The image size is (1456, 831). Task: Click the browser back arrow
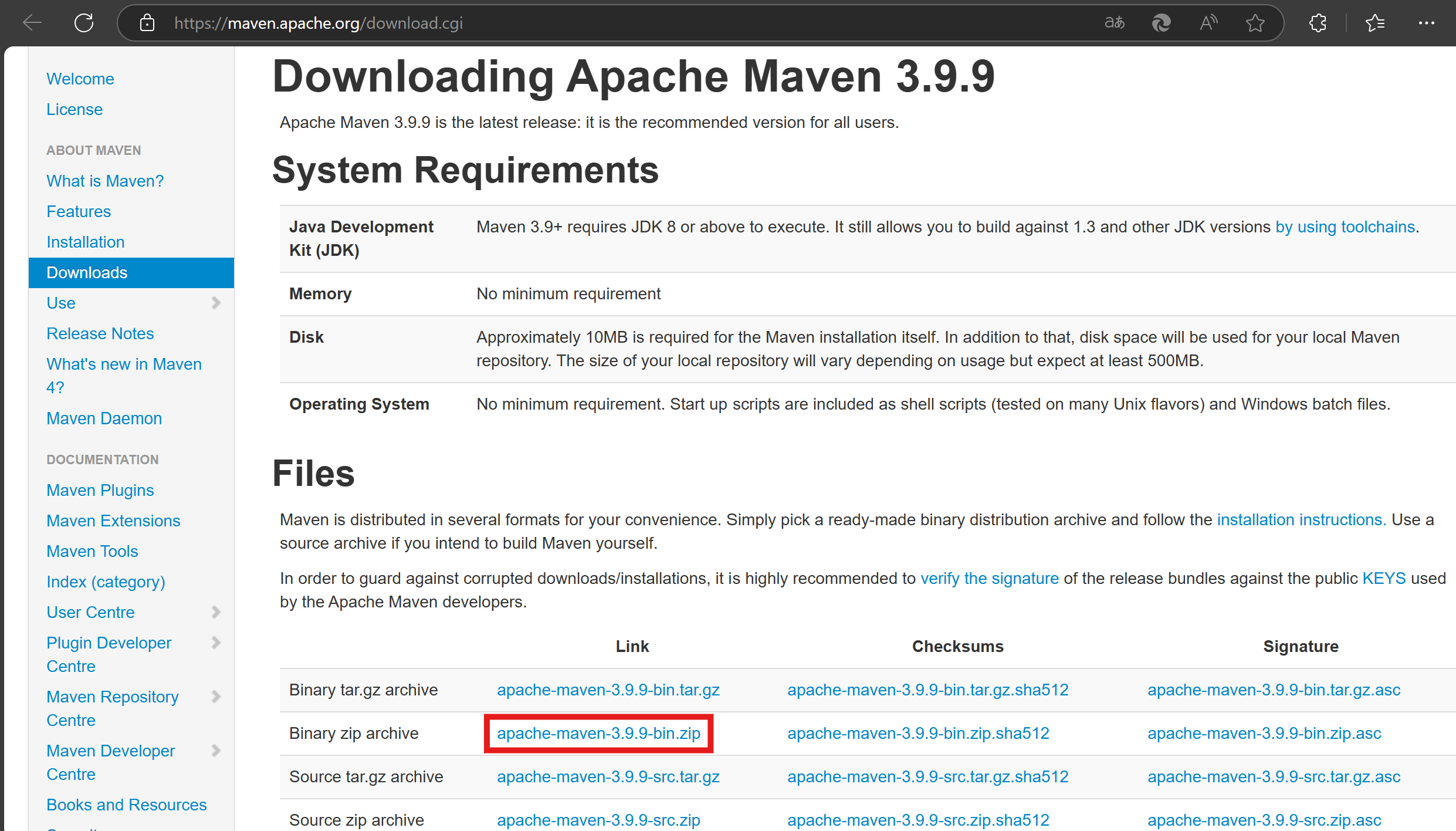pos(32,23)
